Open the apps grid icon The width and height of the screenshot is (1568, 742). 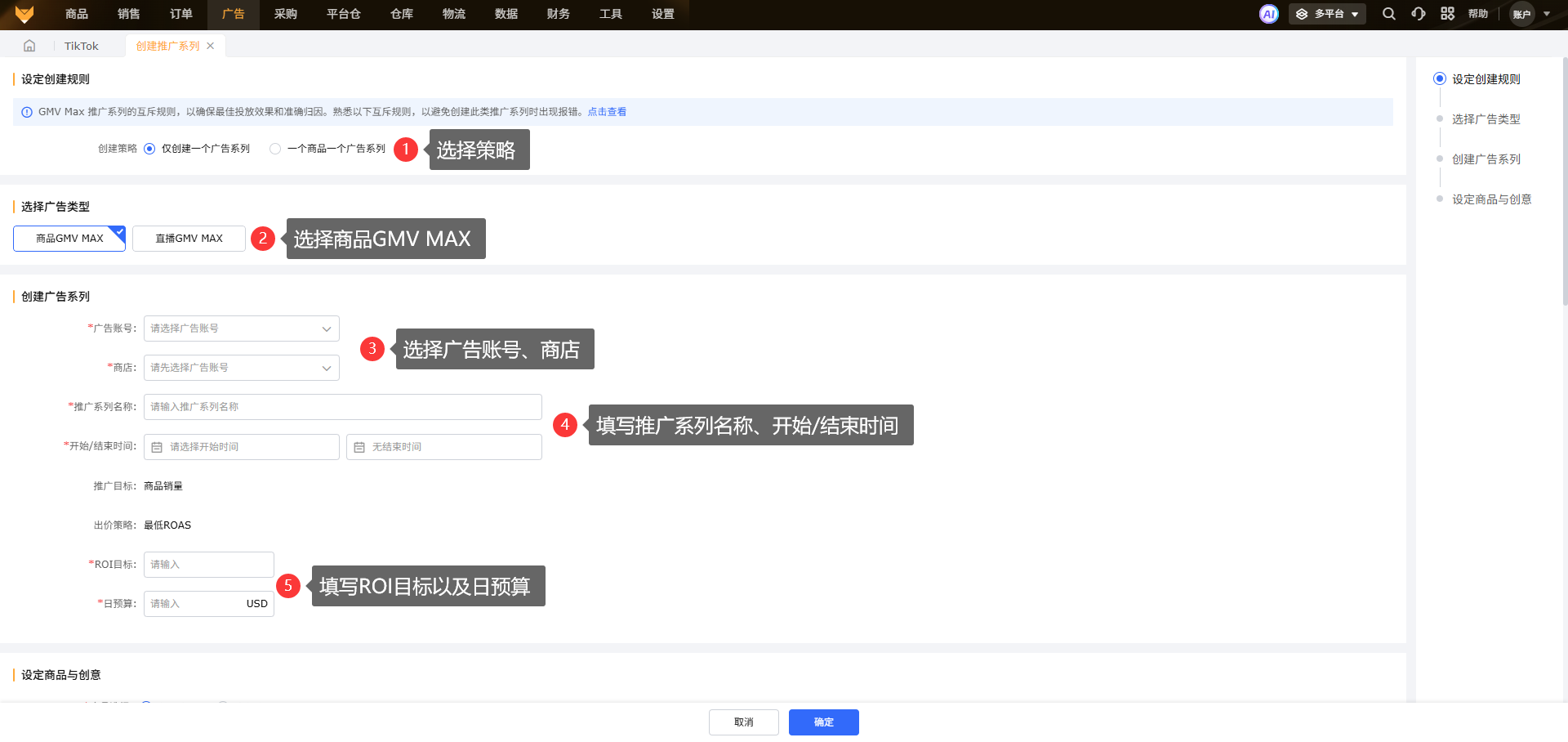1447,14
